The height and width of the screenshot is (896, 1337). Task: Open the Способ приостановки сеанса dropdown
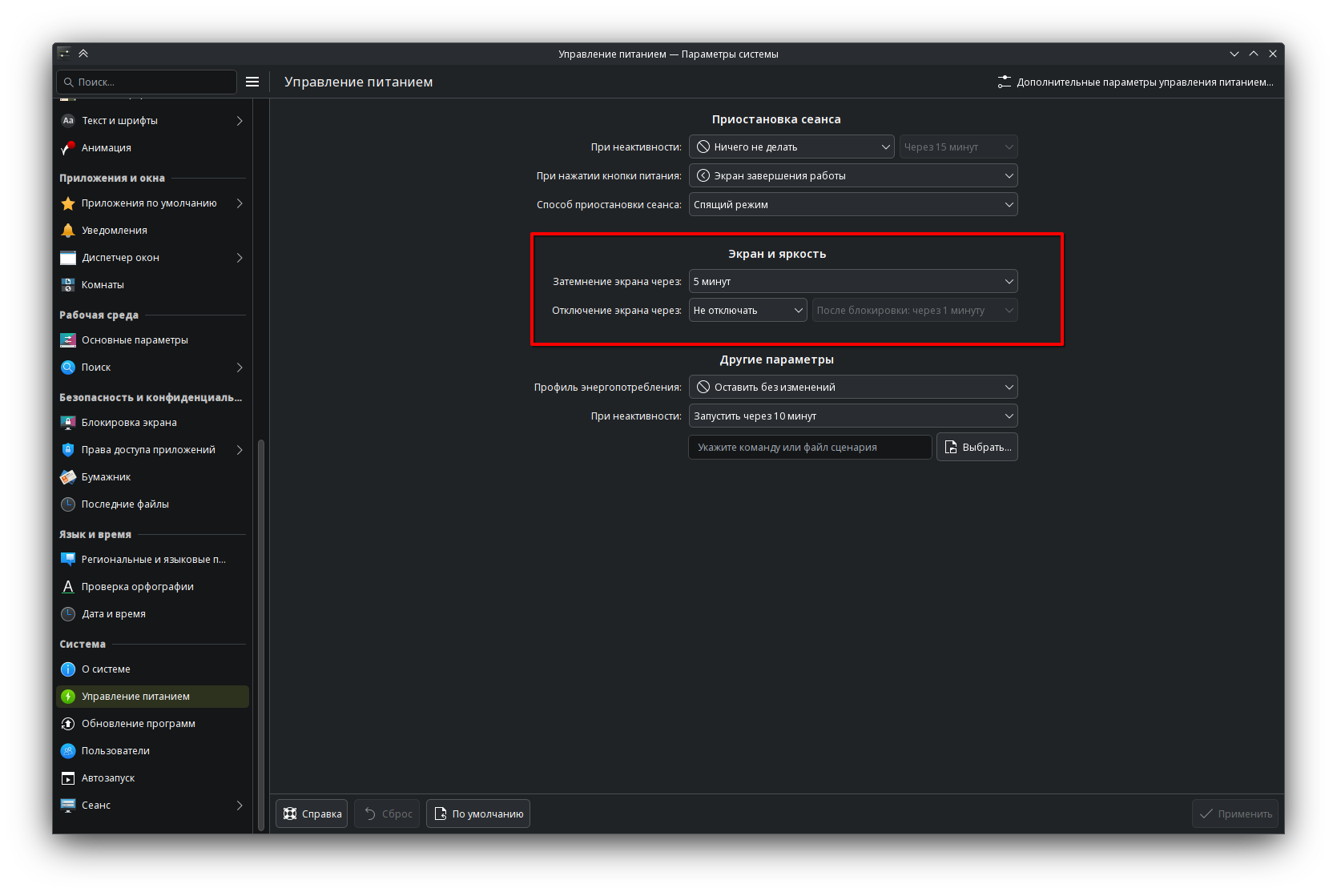pos(852,205)
